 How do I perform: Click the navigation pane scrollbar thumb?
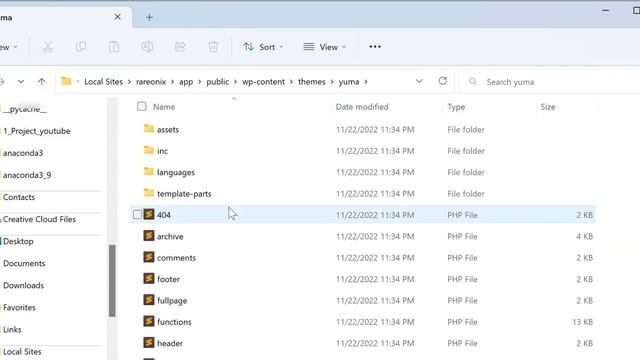pyautogui.click(x=112, y=280)
